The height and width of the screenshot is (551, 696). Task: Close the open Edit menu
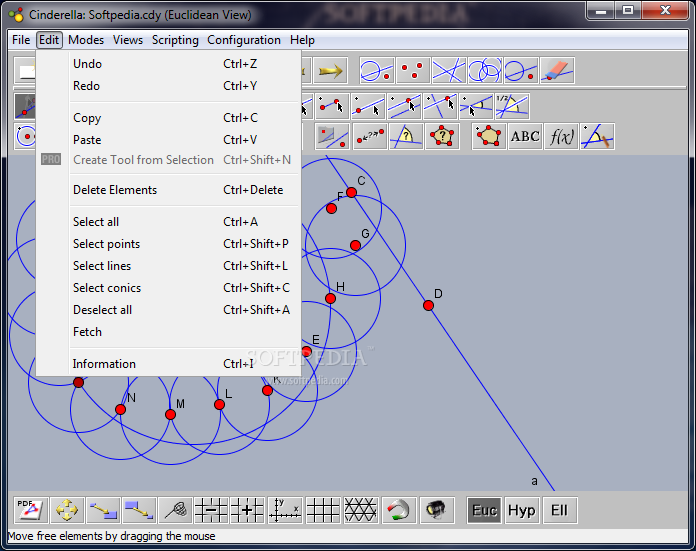click(x=49, y=40)
